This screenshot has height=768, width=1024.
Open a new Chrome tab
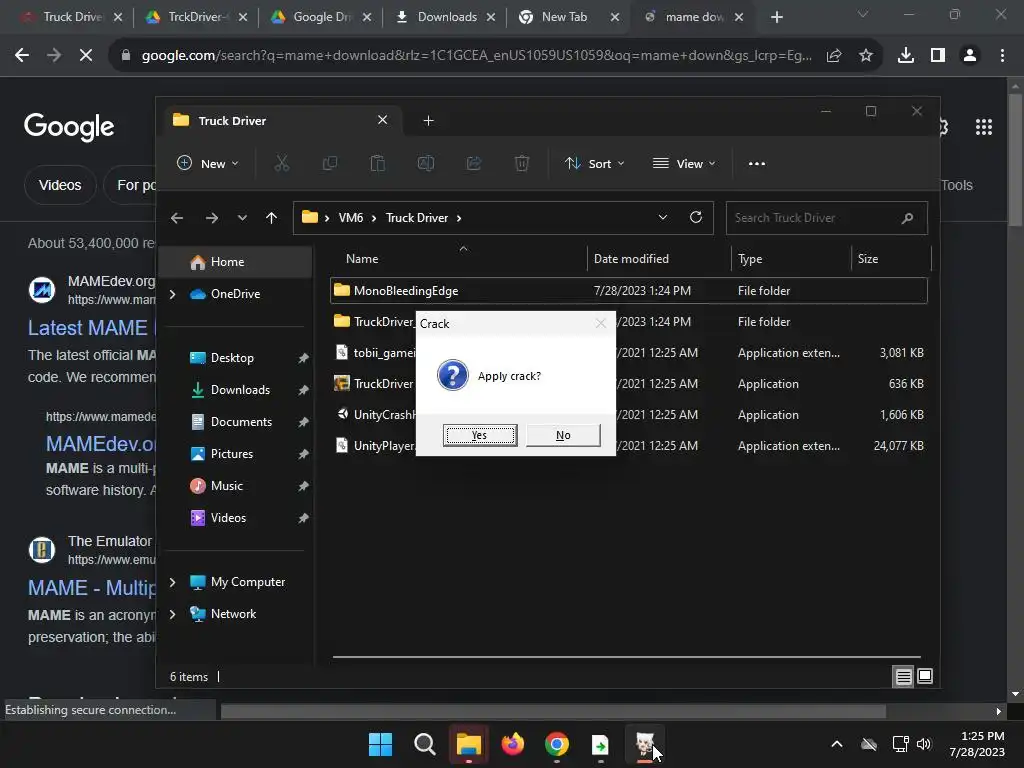pos(776,17)
